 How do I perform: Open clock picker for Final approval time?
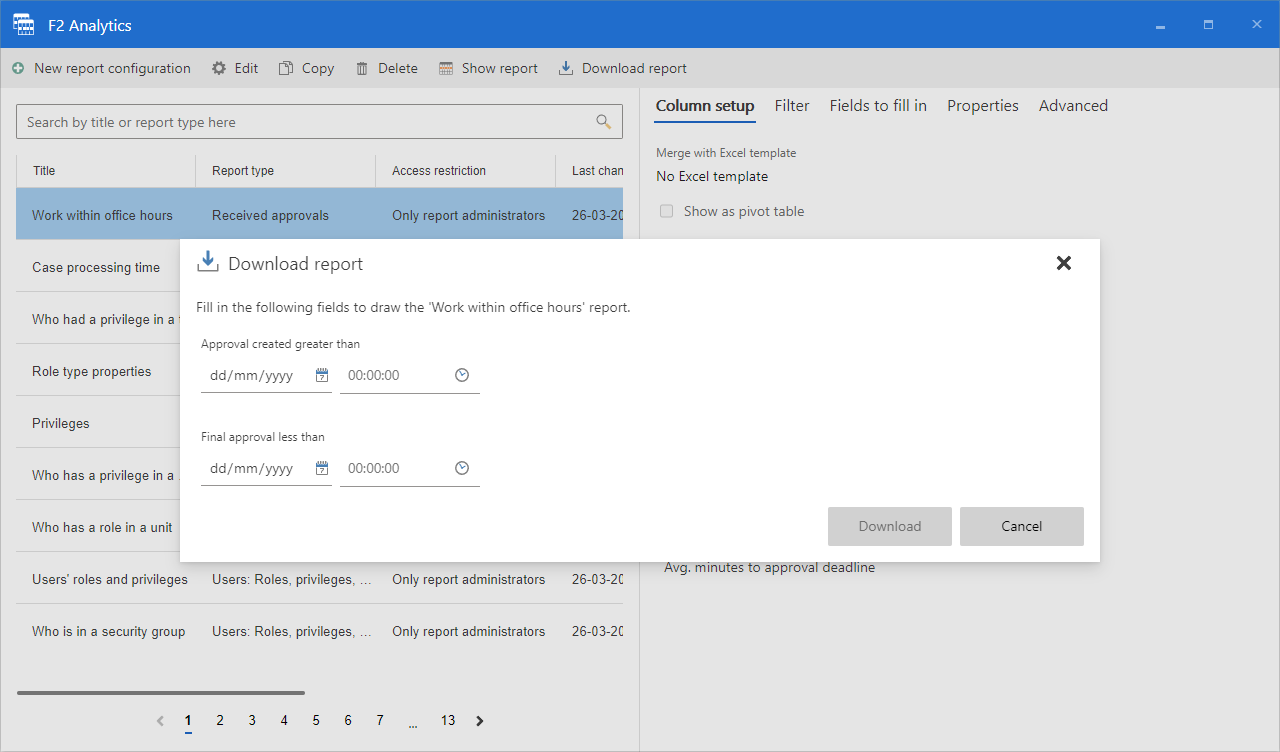click(x=462, y=468)
